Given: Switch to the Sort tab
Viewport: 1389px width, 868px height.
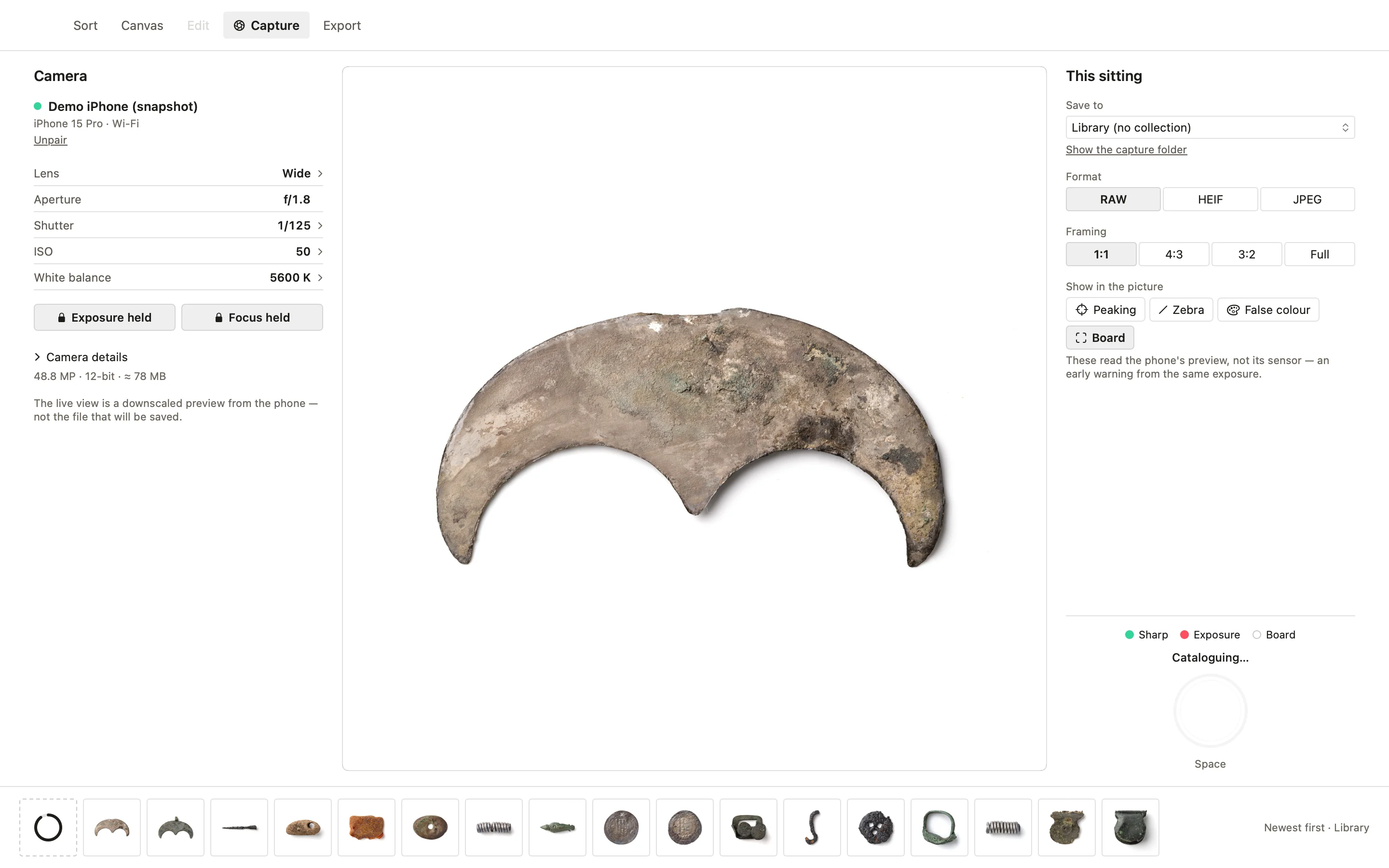Looking at the screenshot, I should (x=85, y=25).
